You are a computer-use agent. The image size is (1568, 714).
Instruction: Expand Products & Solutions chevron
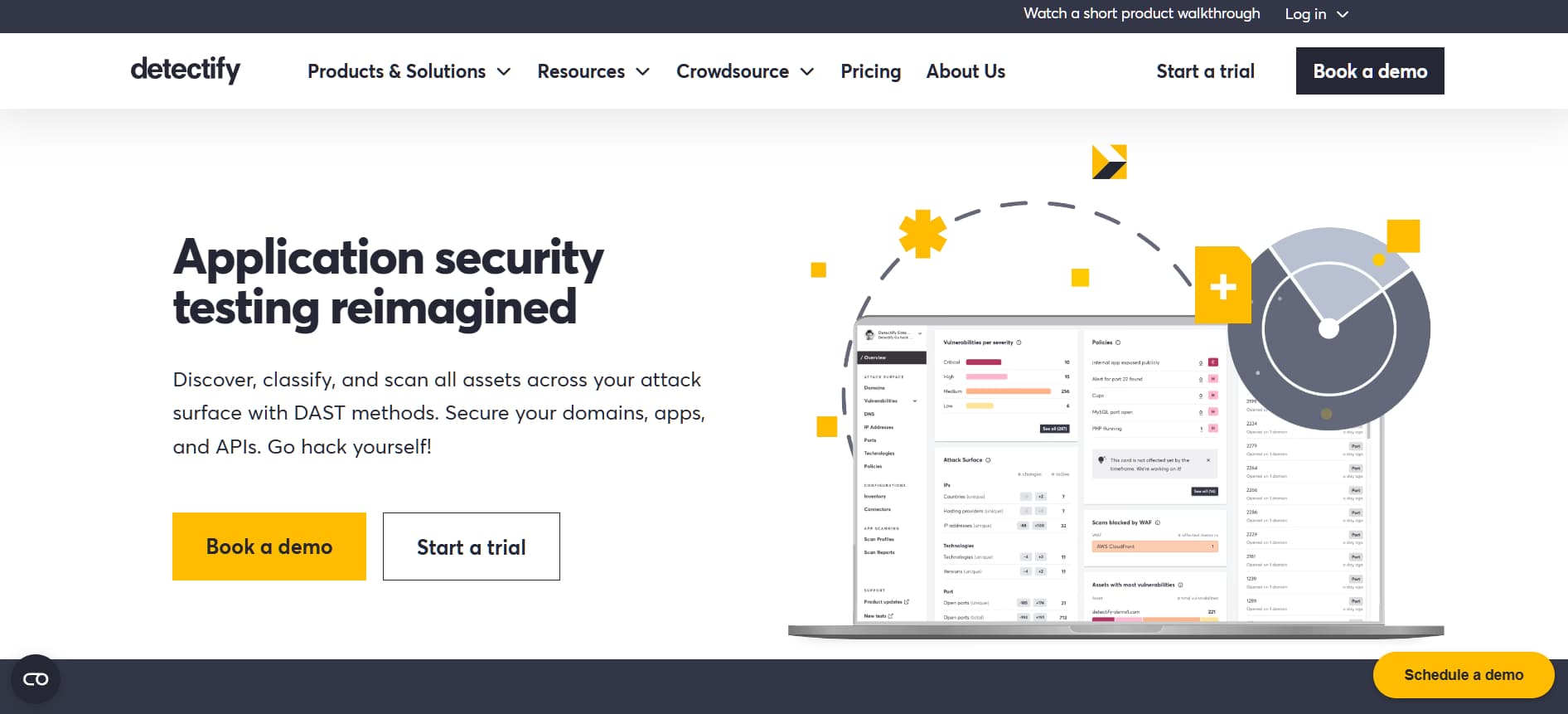pos(504,72)
